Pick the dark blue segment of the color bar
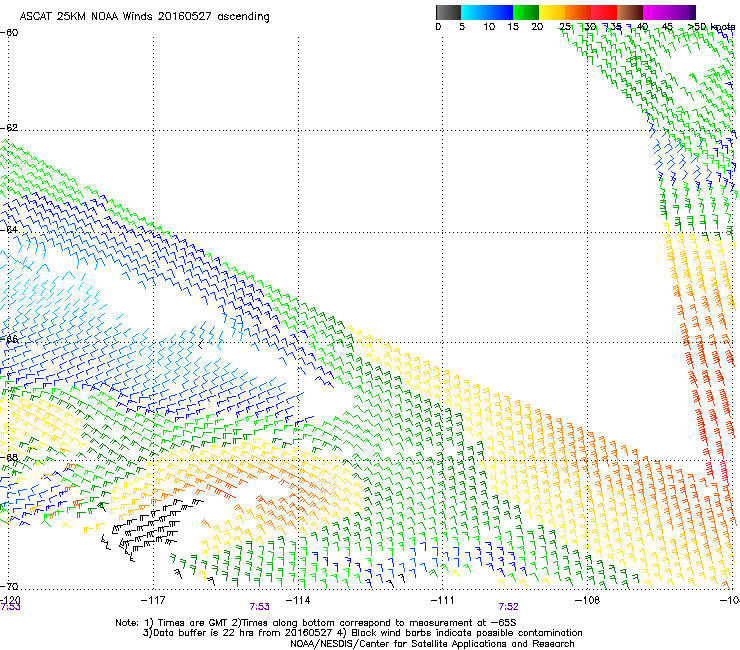This screenshot has height=650, width=740. coord(499,12)
